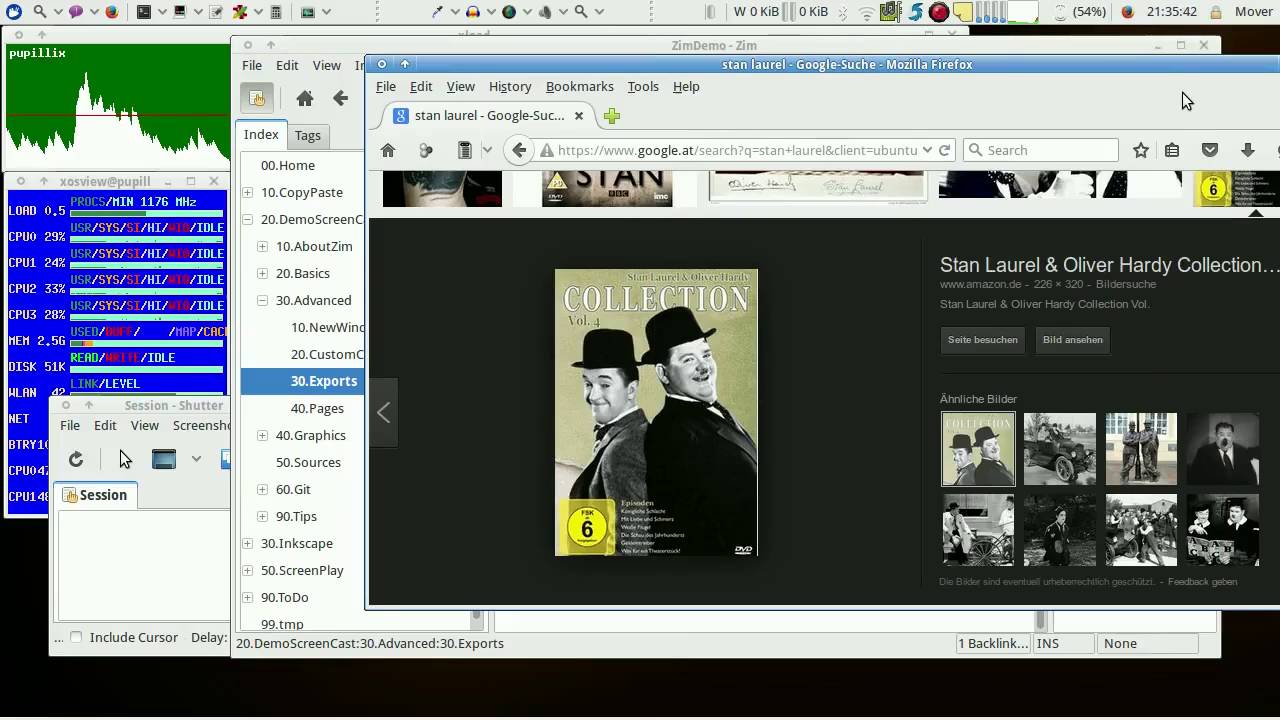Click the application finder magnifier in the left panel
Image resolution: width=1280 pixels, height=720 pixels.
(x=39, y=12)
